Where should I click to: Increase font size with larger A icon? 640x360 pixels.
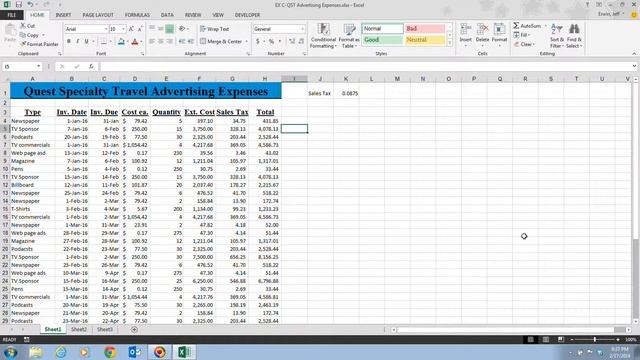click(x=131, y=29)
